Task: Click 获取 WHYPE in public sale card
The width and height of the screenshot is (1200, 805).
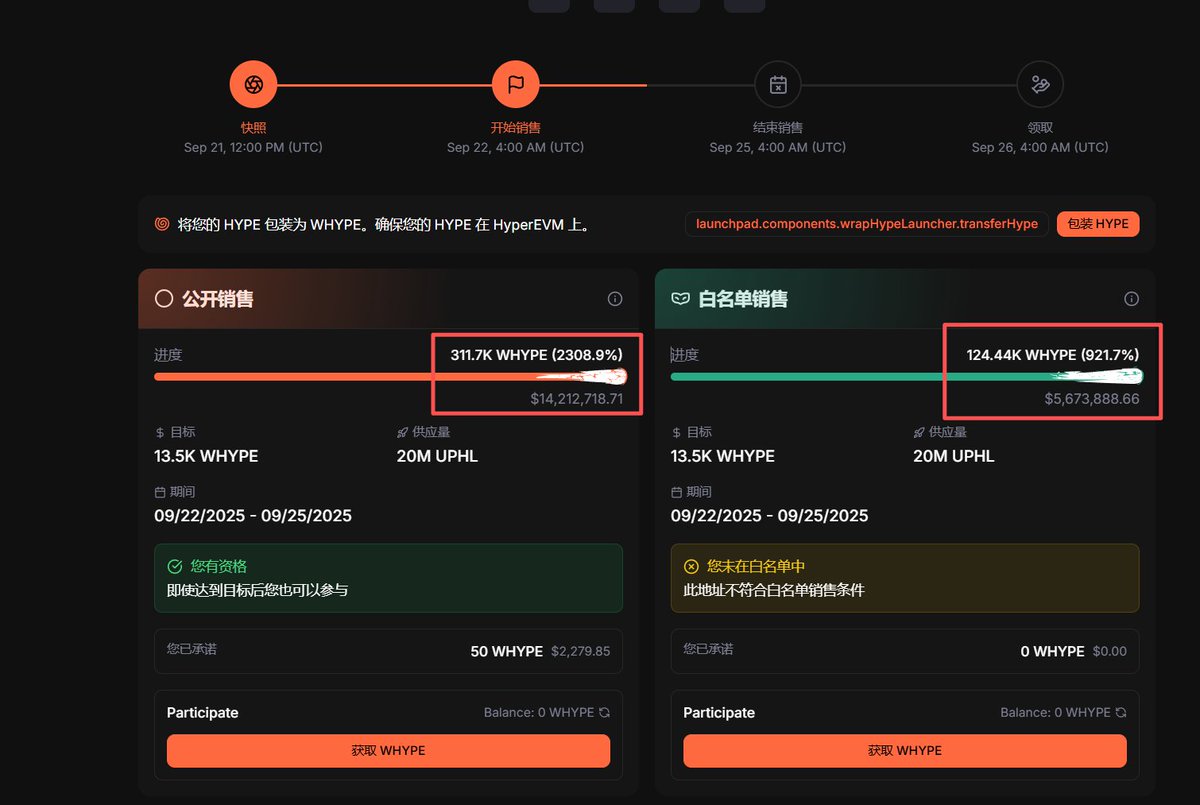Action: tap(388, 751)
